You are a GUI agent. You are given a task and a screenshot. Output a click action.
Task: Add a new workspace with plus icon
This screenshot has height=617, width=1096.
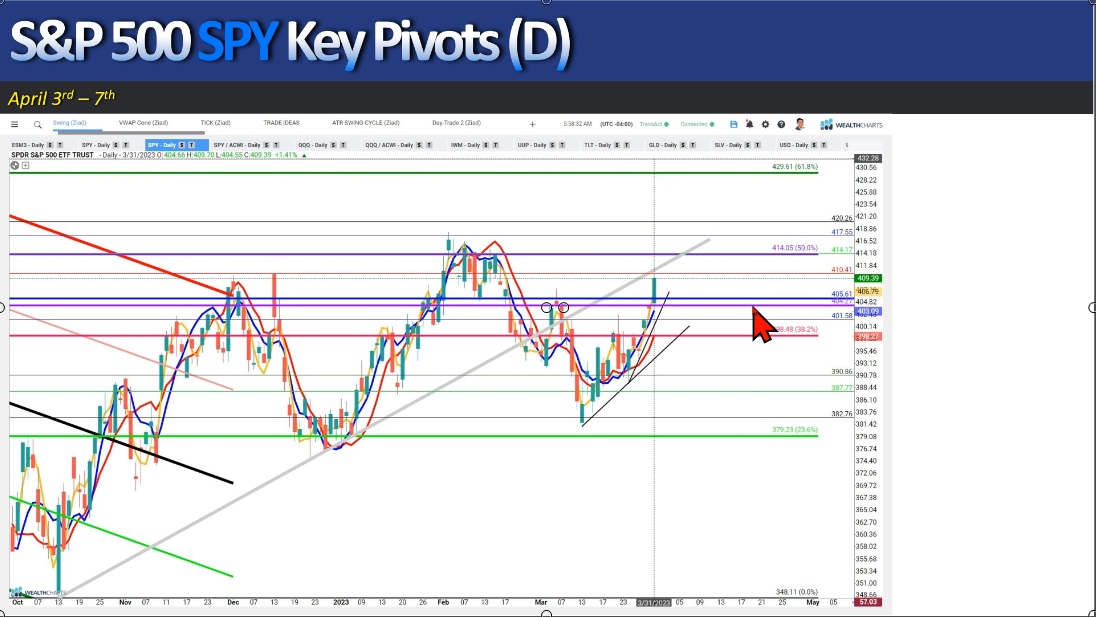533,124
